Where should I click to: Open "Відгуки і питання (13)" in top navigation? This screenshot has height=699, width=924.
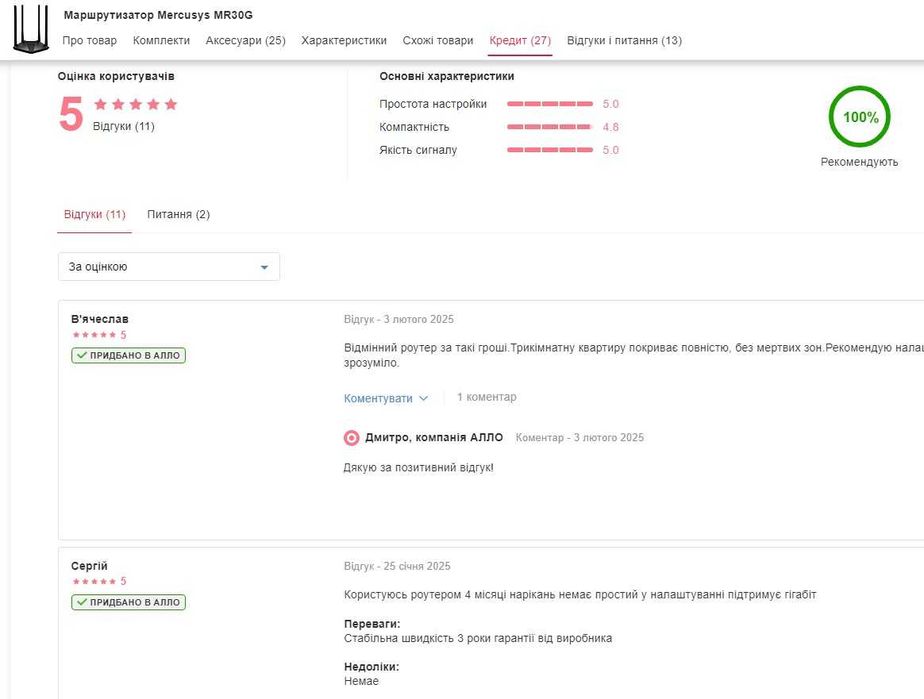click(x=624, y=41)
